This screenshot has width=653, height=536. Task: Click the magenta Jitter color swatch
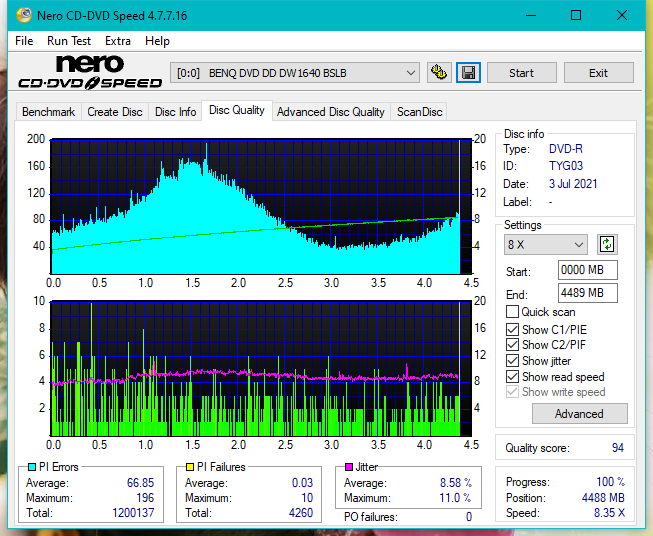(349, 467)
